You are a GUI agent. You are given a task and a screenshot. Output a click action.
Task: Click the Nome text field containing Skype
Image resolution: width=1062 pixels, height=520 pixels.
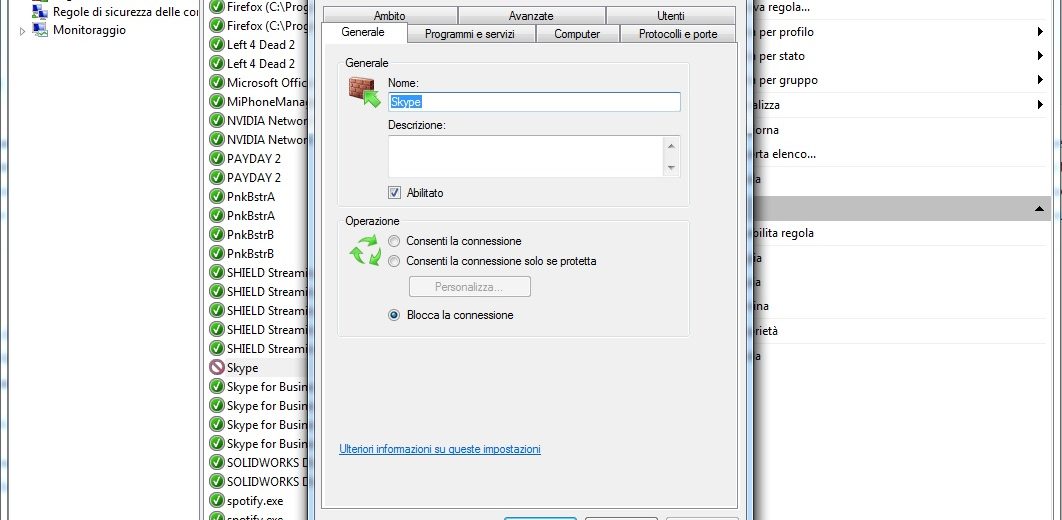pyautogui.click(x=534, y=102)
